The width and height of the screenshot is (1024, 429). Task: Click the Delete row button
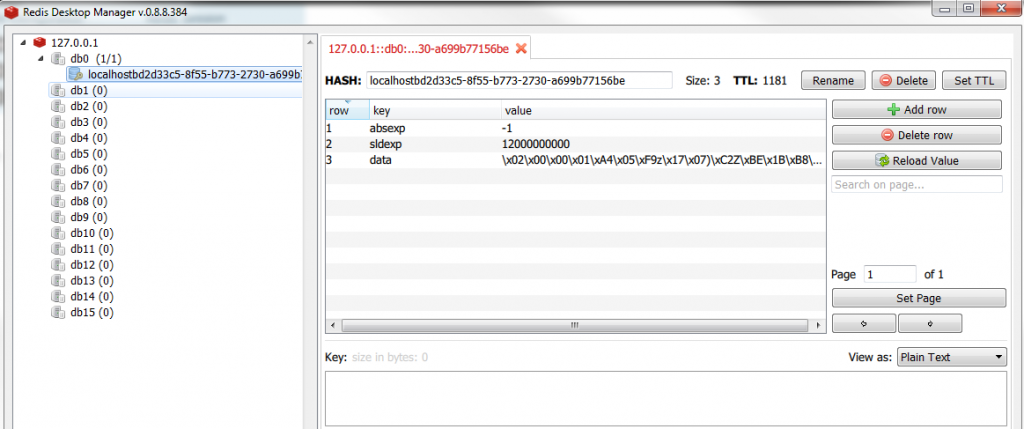point(917,135)
